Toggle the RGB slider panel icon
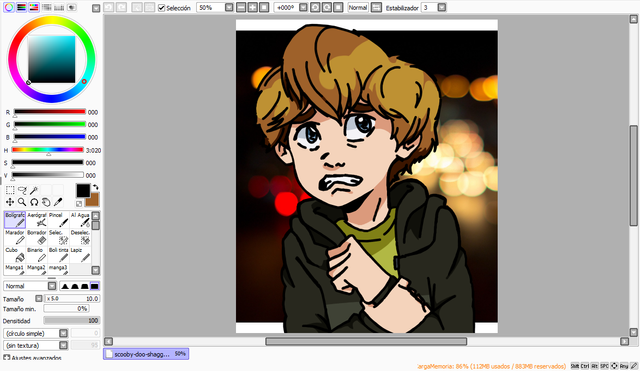The height and width of the screenshot is (371, 640). pos(21,7)
